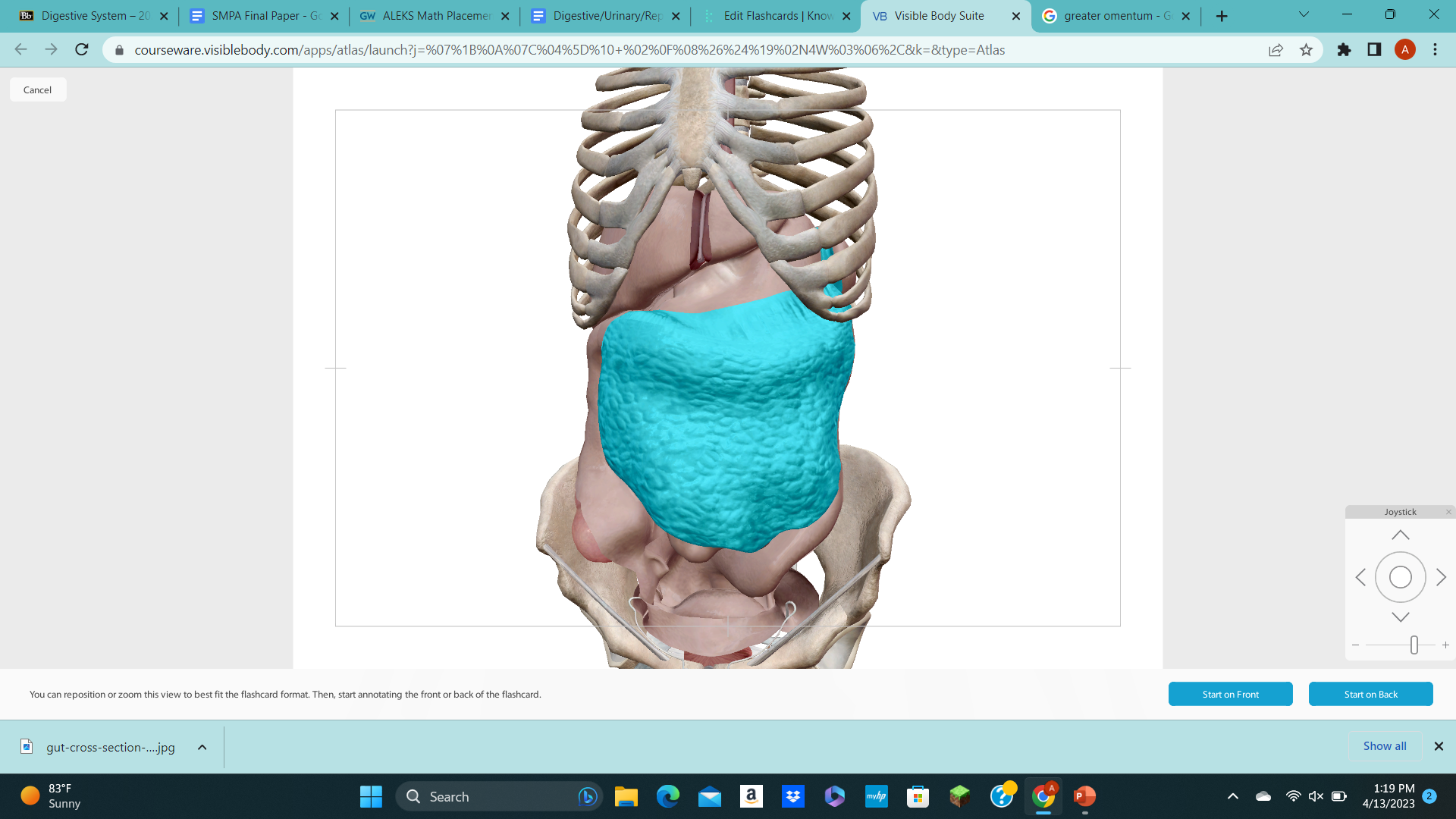Click the Start on Back button

pos(1370,694)
